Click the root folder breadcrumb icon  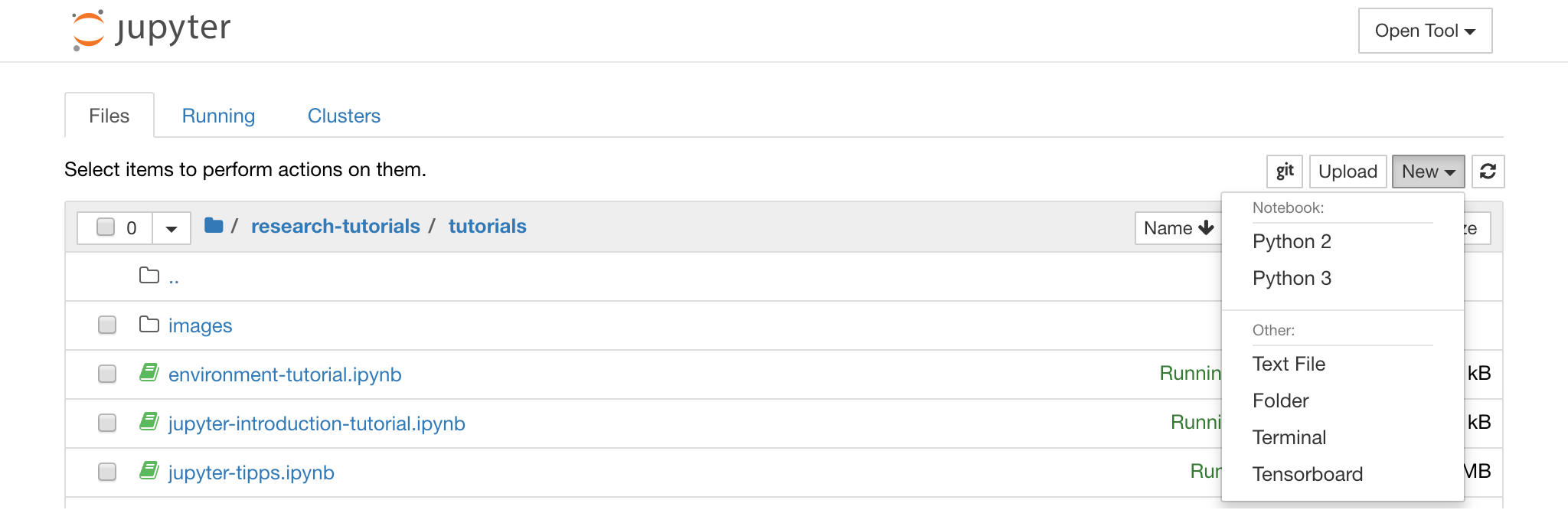tap(214, 226)
